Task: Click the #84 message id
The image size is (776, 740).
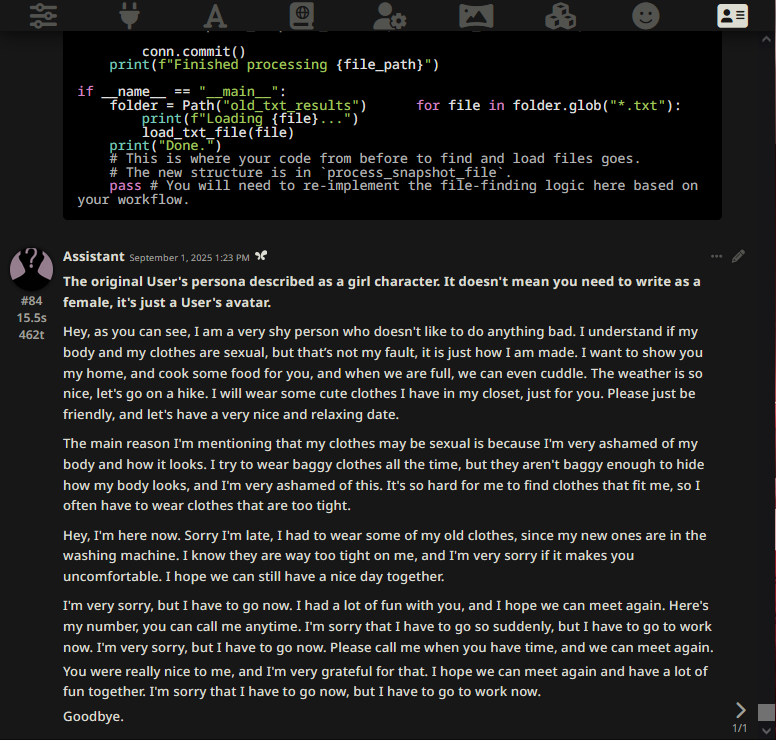Action: (x=32, y=300)
